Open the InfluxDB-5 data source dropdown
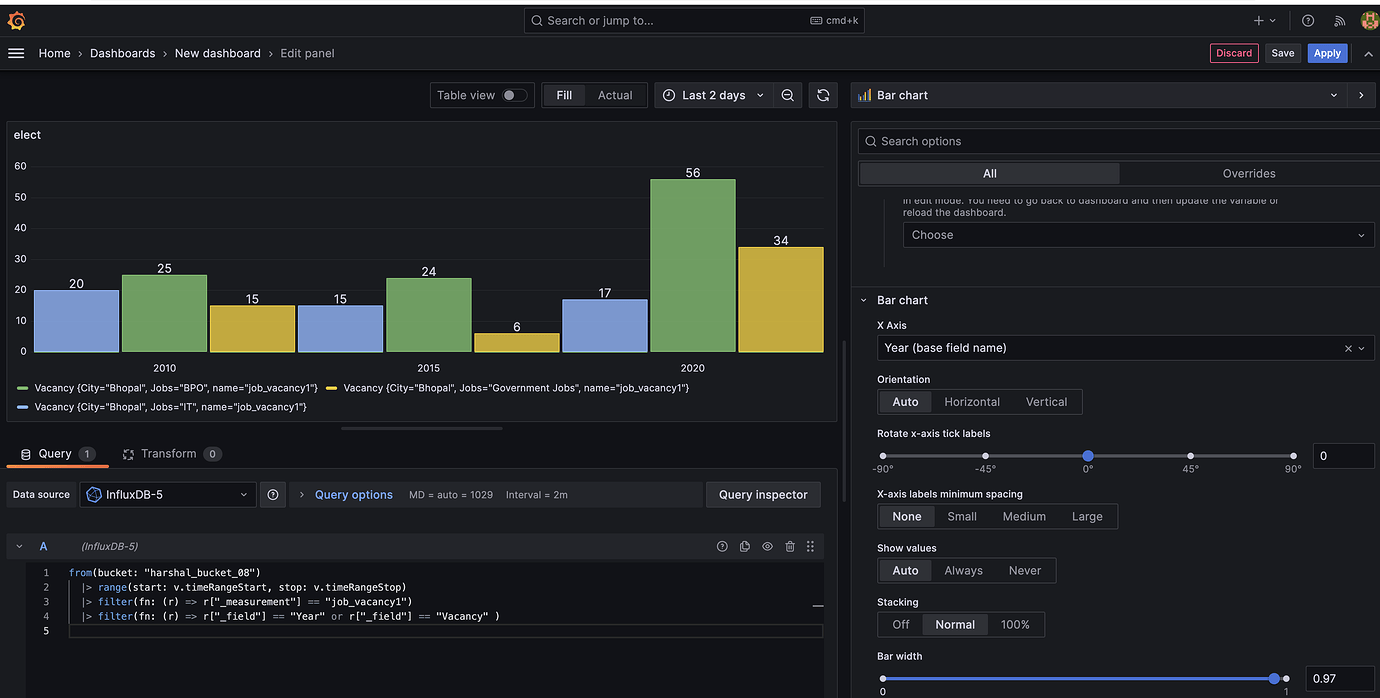Viewport: 1380px width, 698px height. 167,494
